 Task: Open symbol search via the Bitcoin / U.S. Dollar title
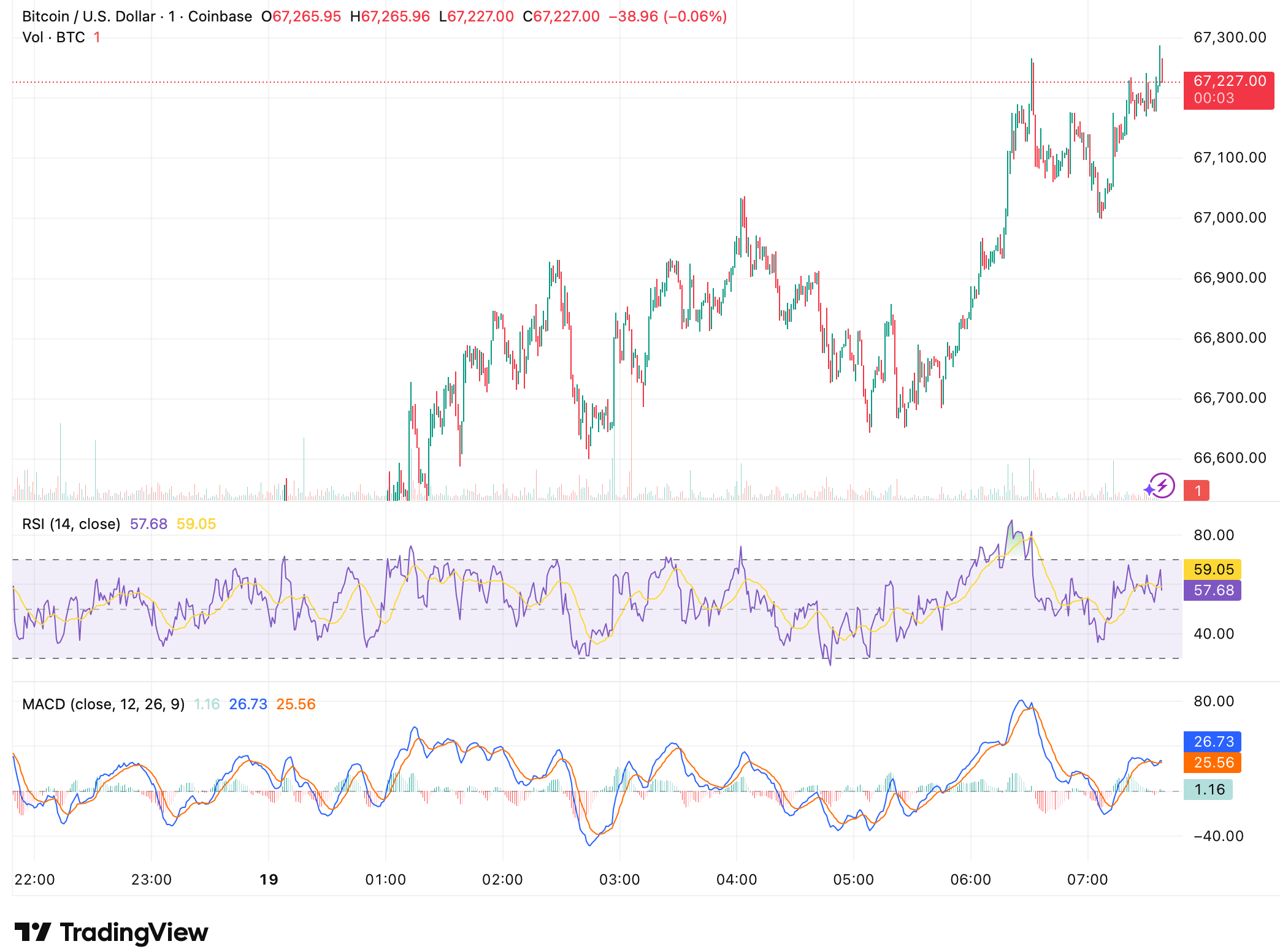[x=86, y=17]
